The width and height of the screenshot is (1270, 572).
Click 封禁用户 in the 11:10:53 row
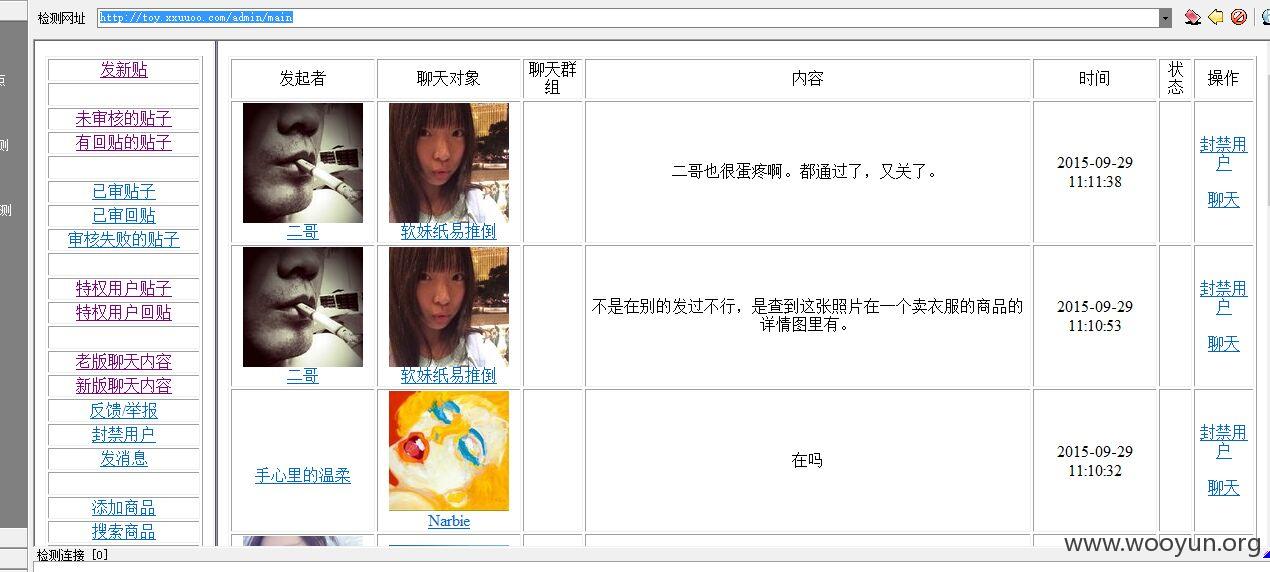(x=1224, y=298)
